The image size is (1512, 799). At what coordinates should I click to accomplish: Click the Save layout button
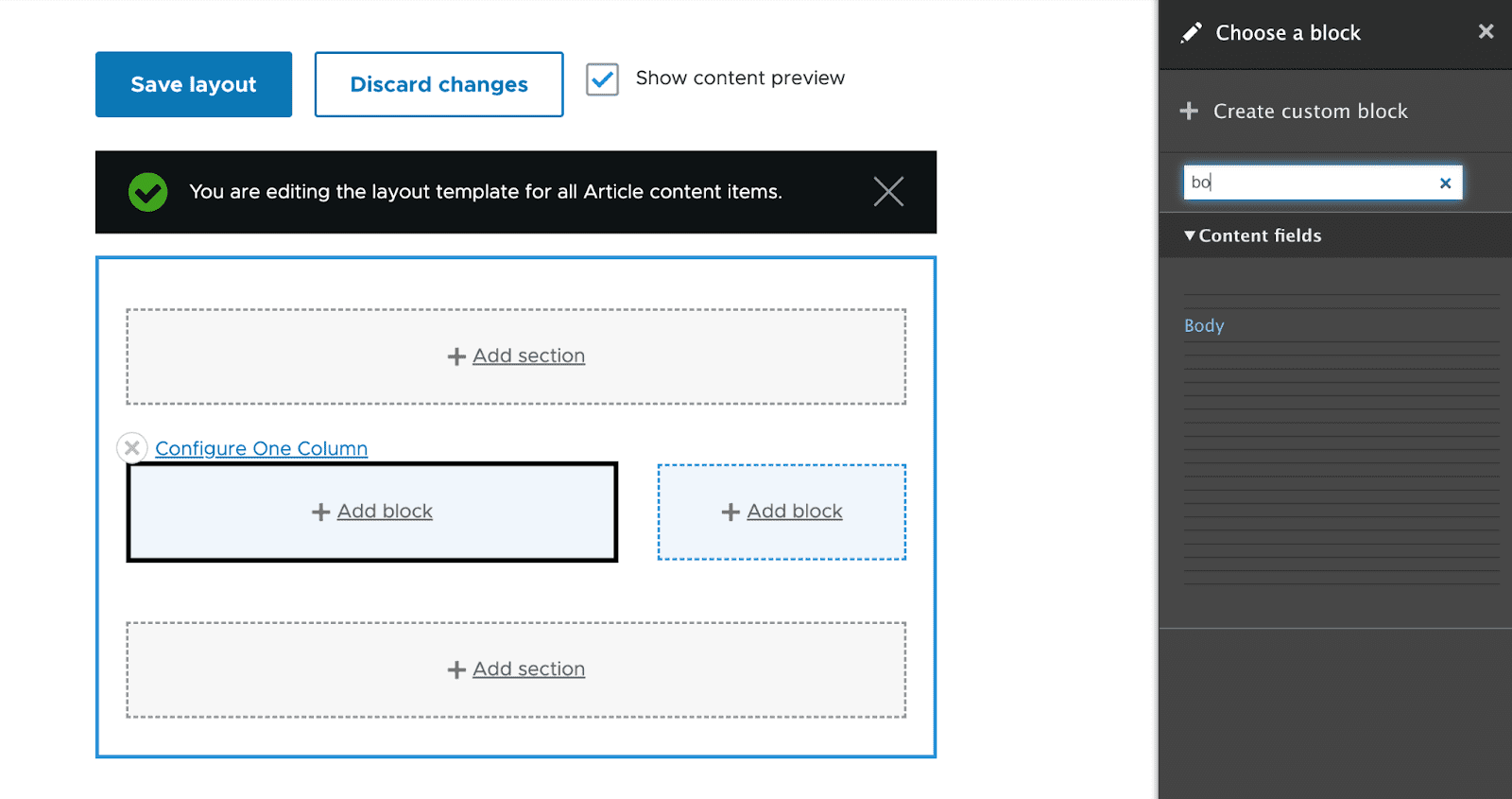(194, 84)
